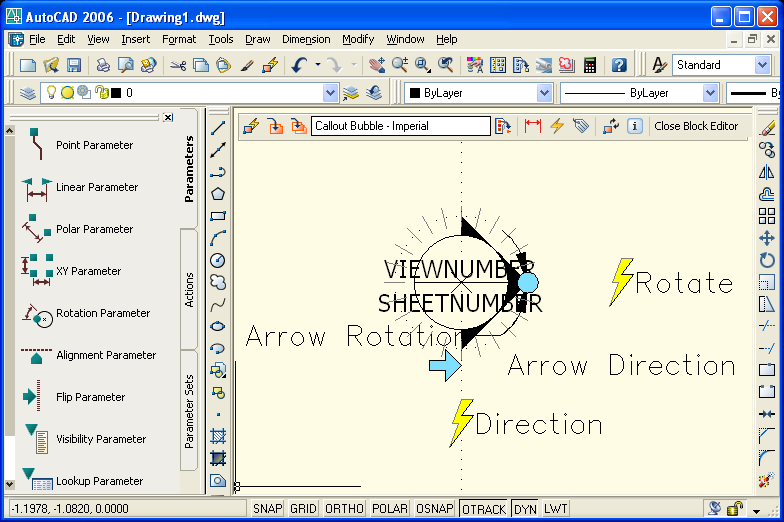Open the layer list dropdown
The image size is (784, 522).
tap(330, 93)
